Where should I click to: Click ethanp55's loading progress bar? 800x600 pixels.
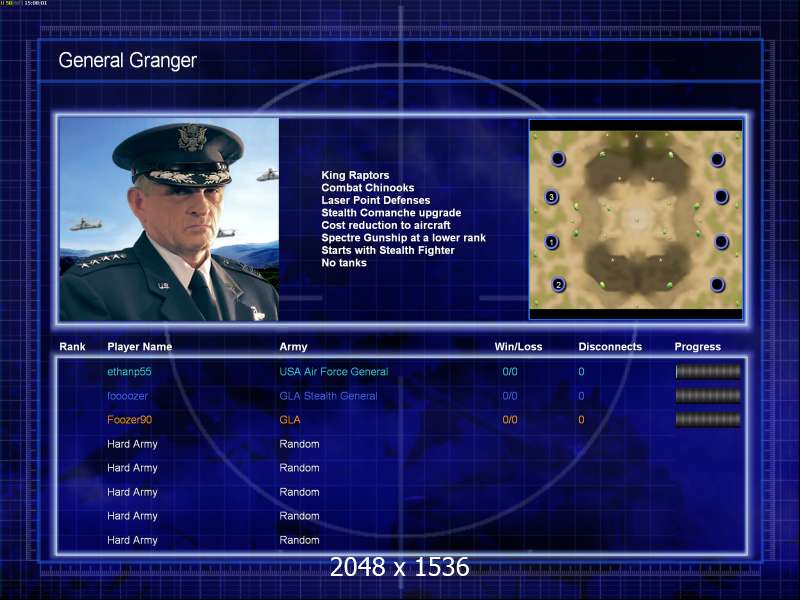pyautogui.click(x=708, y=372)
